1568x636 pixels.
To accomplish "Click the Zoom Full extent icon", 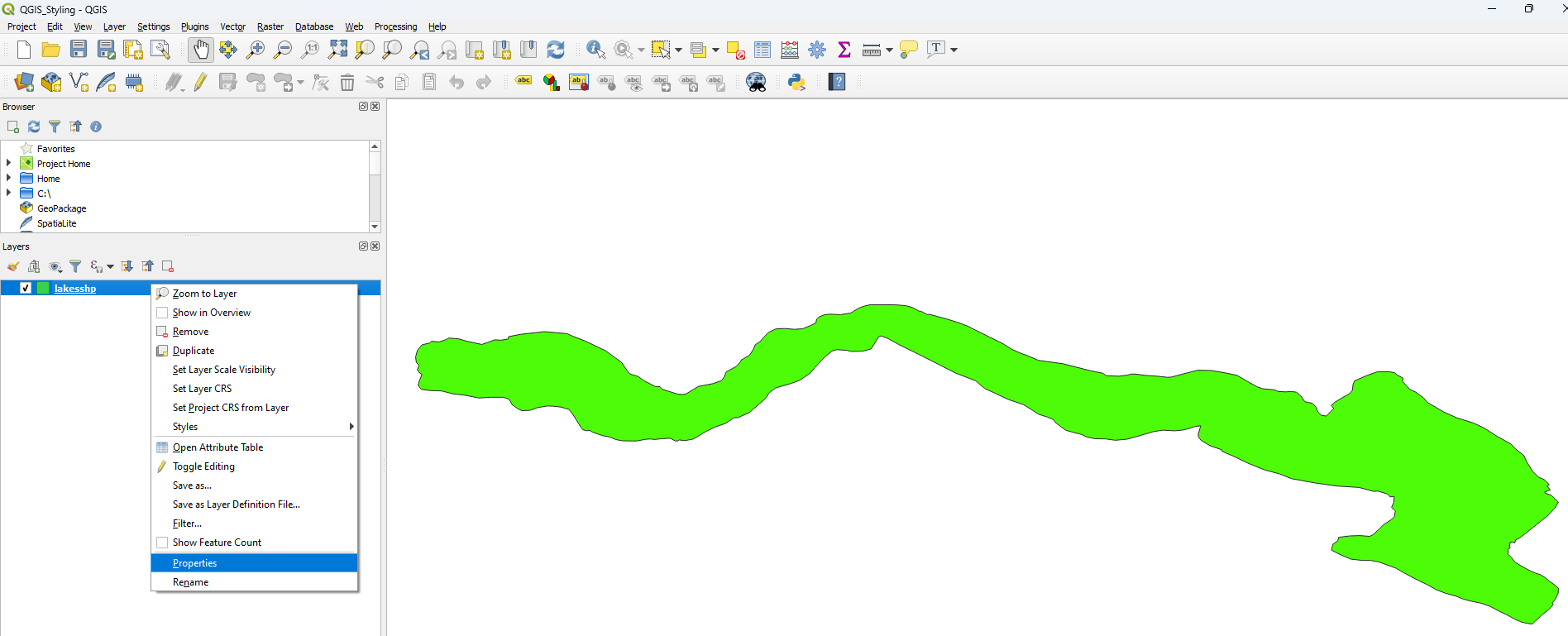I will (x=337, y=50).
